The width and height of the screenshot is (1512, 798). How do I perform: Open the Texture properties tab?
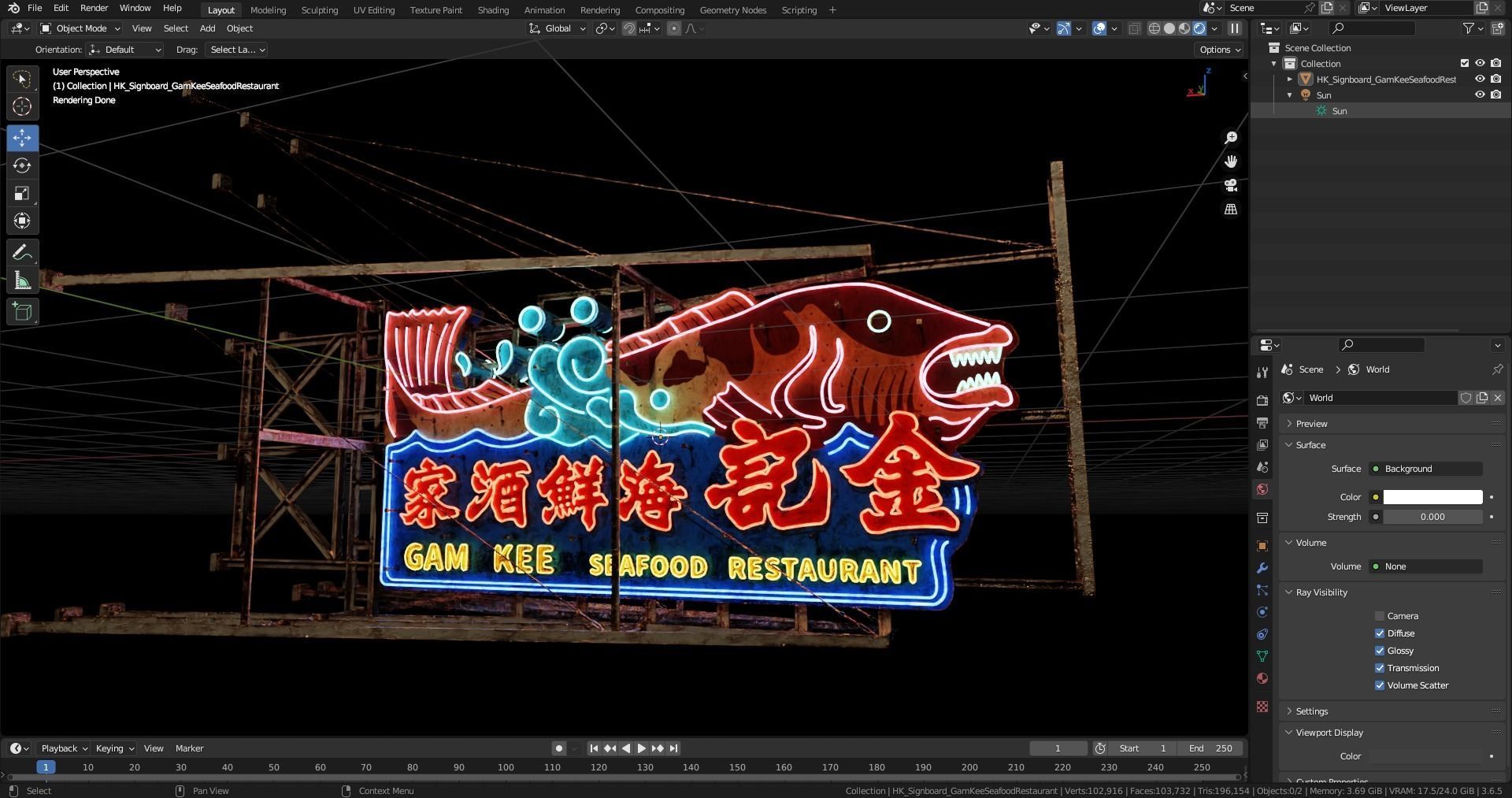click(1262, 707)
